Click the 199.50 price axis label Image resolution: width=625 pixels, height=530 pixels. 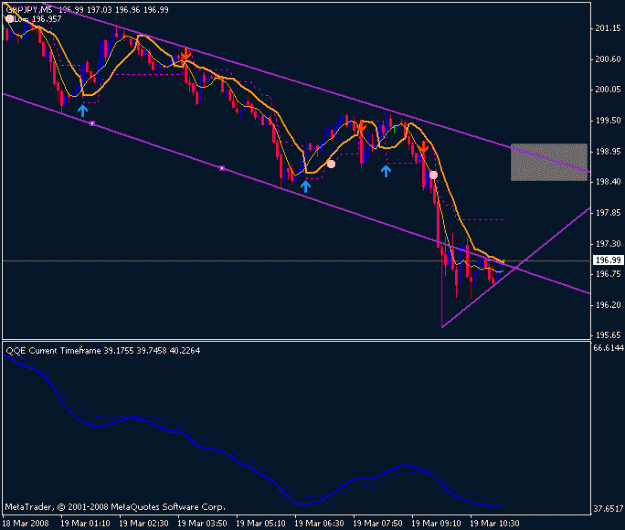[608, 120]
